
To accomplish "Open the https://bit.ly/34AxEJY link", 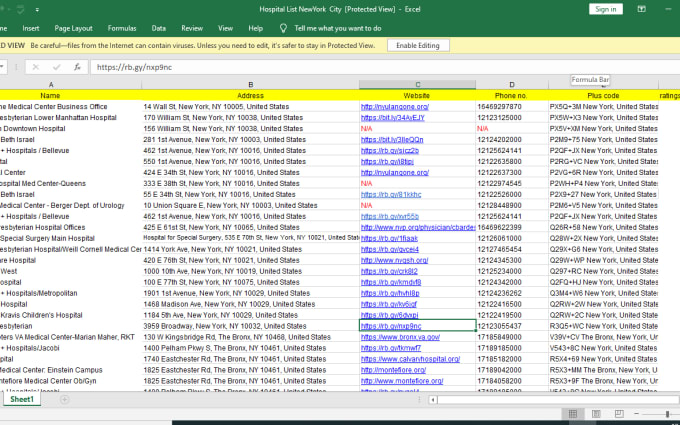I will (392, 118).
